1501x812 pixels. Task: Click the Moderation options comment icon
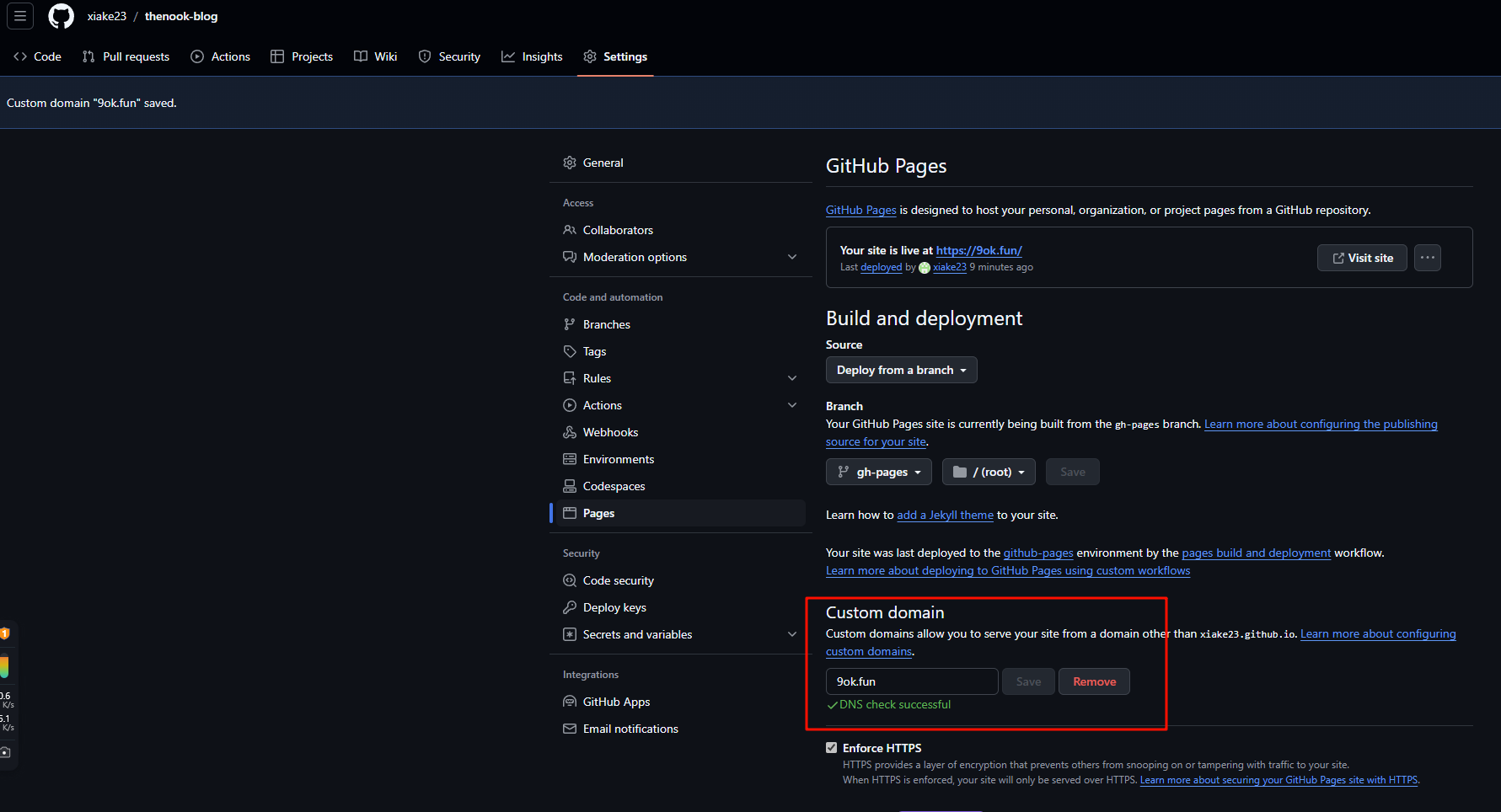570,257
